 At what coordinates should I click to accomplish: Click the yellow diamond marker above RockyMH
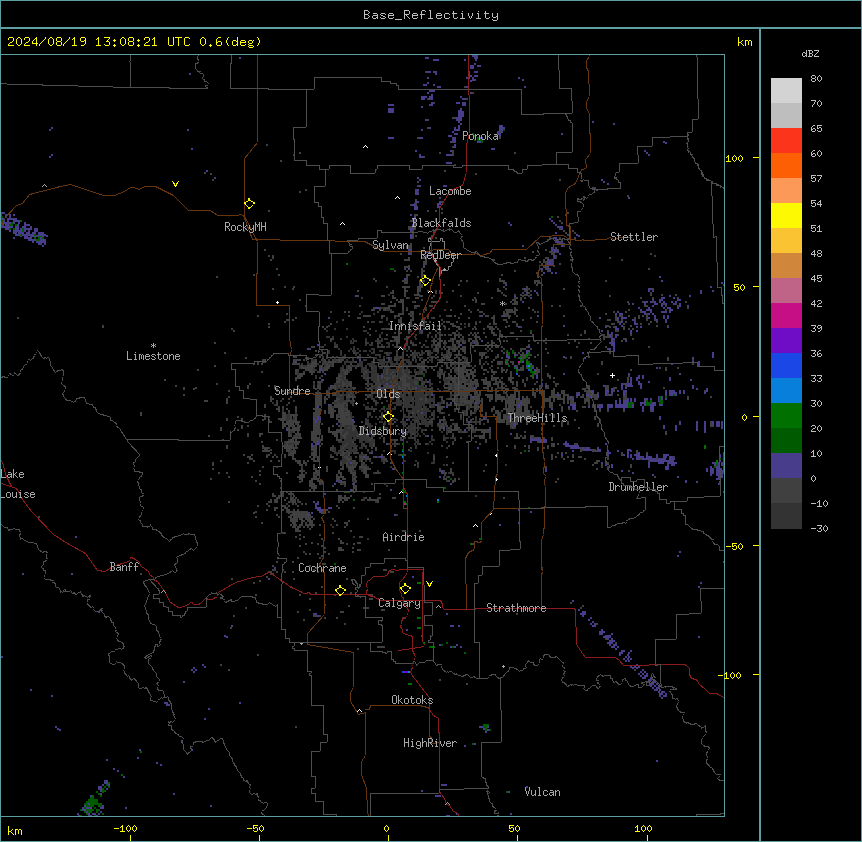point(249,204)
